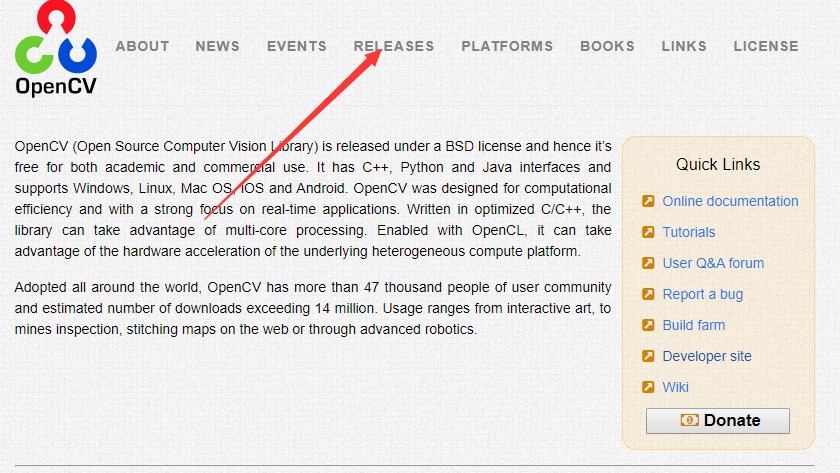
Task: Visit the User Q&A forum link
Action: pyautogui.click(x=713, y=263)
